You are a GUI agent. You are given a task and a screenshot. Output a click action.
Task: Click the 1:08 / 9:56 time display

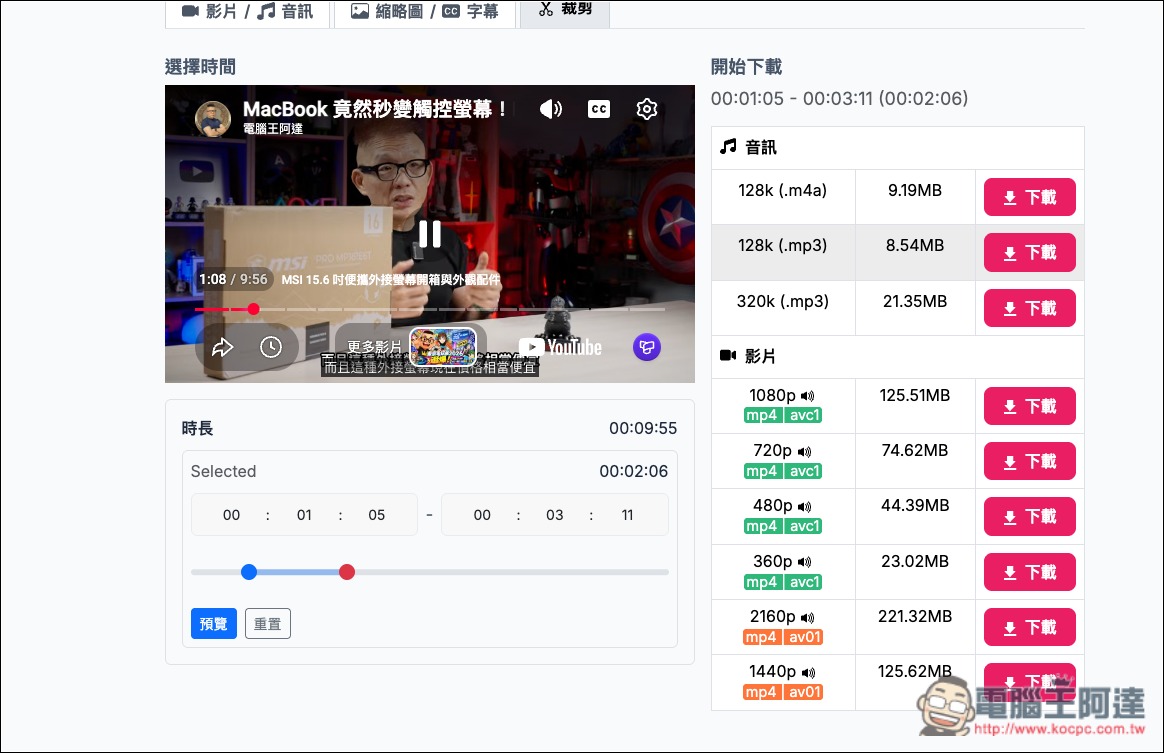(233, 279)
